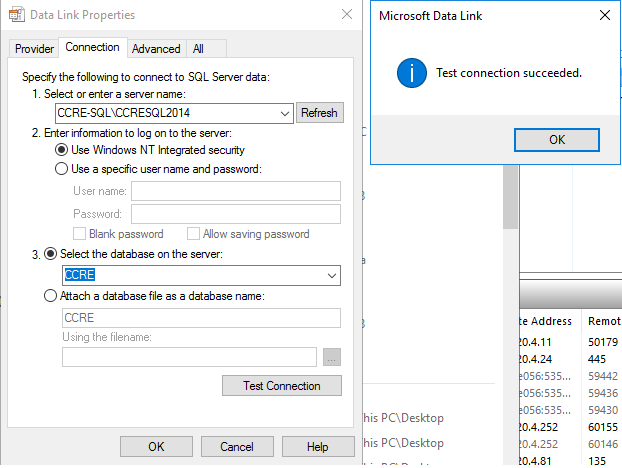Refresh the server list
This screenshot has width=622, height=468.
point(319,113)
